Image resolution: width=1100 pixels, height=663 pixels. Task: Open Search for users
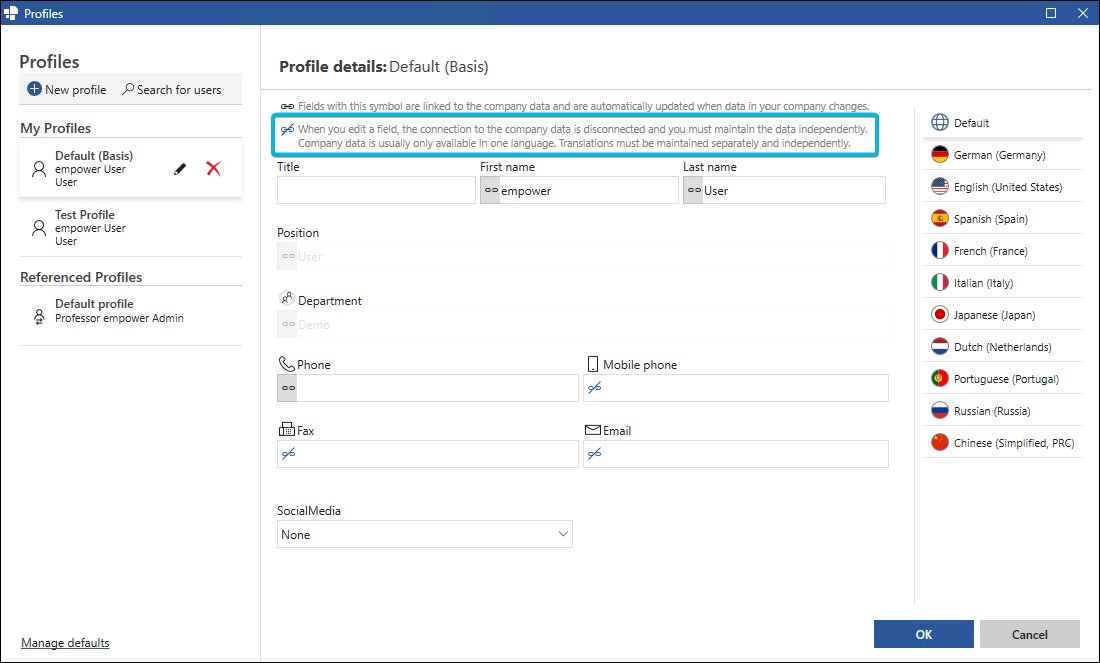tap(172, 89)
